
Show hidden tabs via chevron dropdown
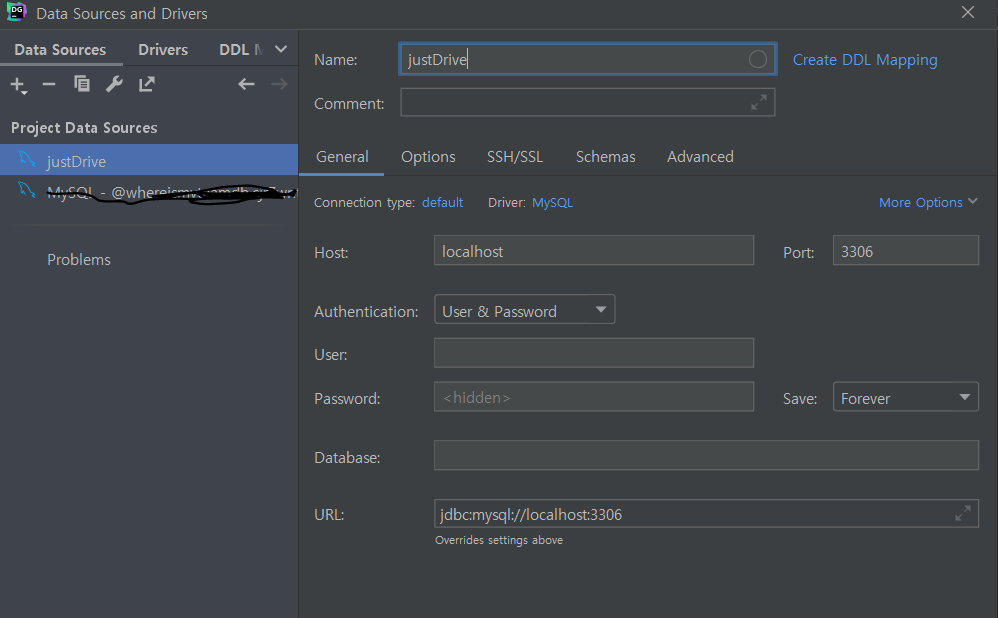[281, 49]
